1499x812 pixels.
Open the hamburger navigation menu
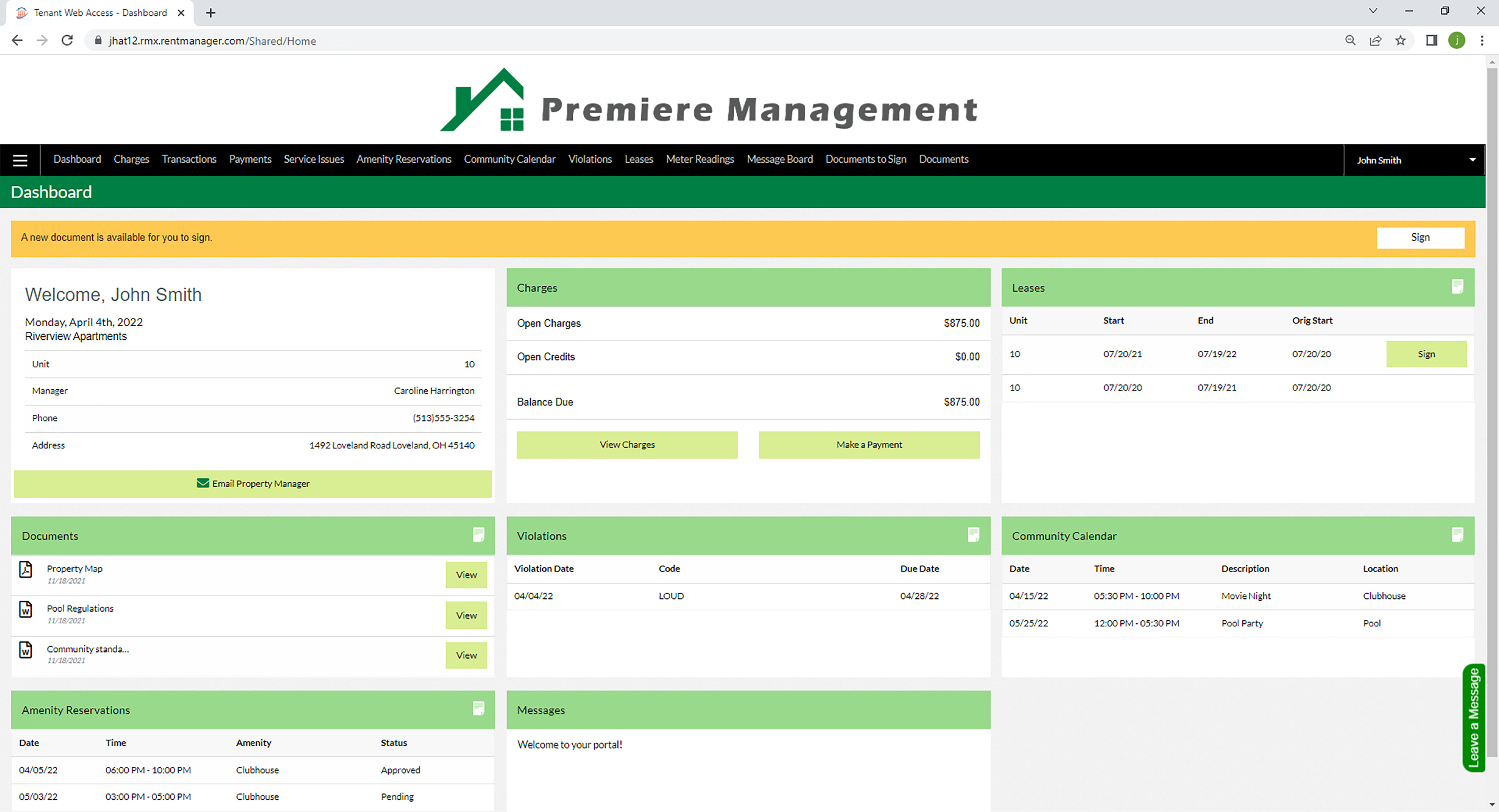tap(20, 161)
